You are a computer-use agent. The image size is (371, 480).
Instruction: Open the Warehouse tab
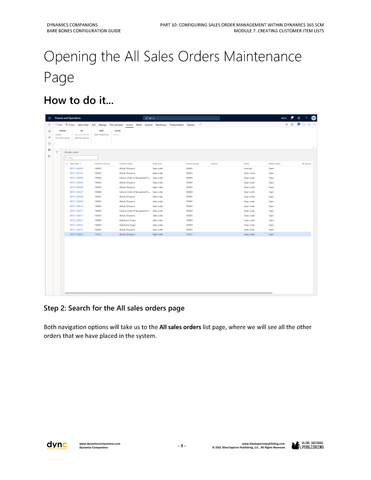161,125
